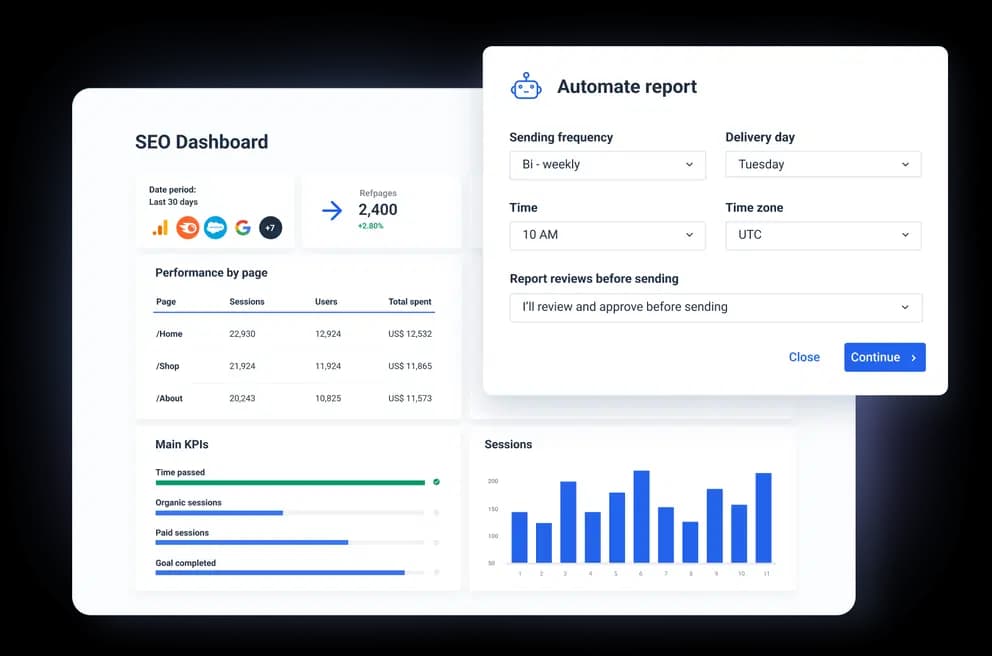Screen dimensions: 992x656
Task: Open the Time dropdown set to 10 AM
Action: click(607, 235)
